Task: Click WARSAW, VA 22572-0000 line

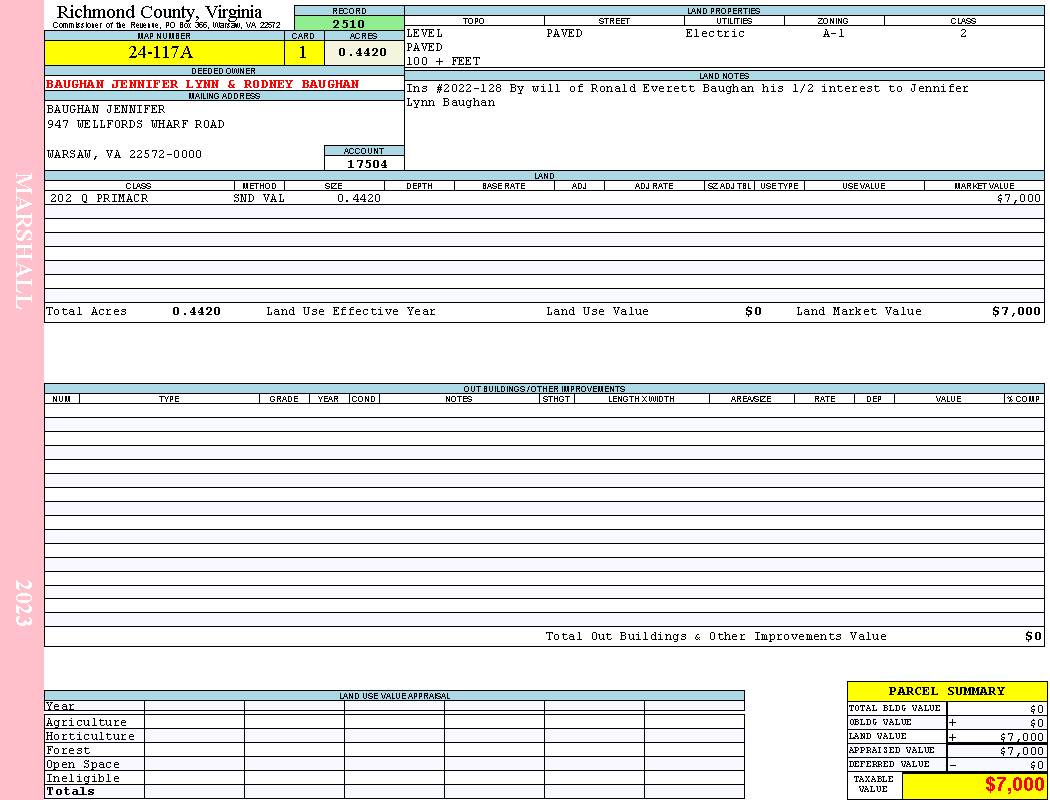Action: 124,155
